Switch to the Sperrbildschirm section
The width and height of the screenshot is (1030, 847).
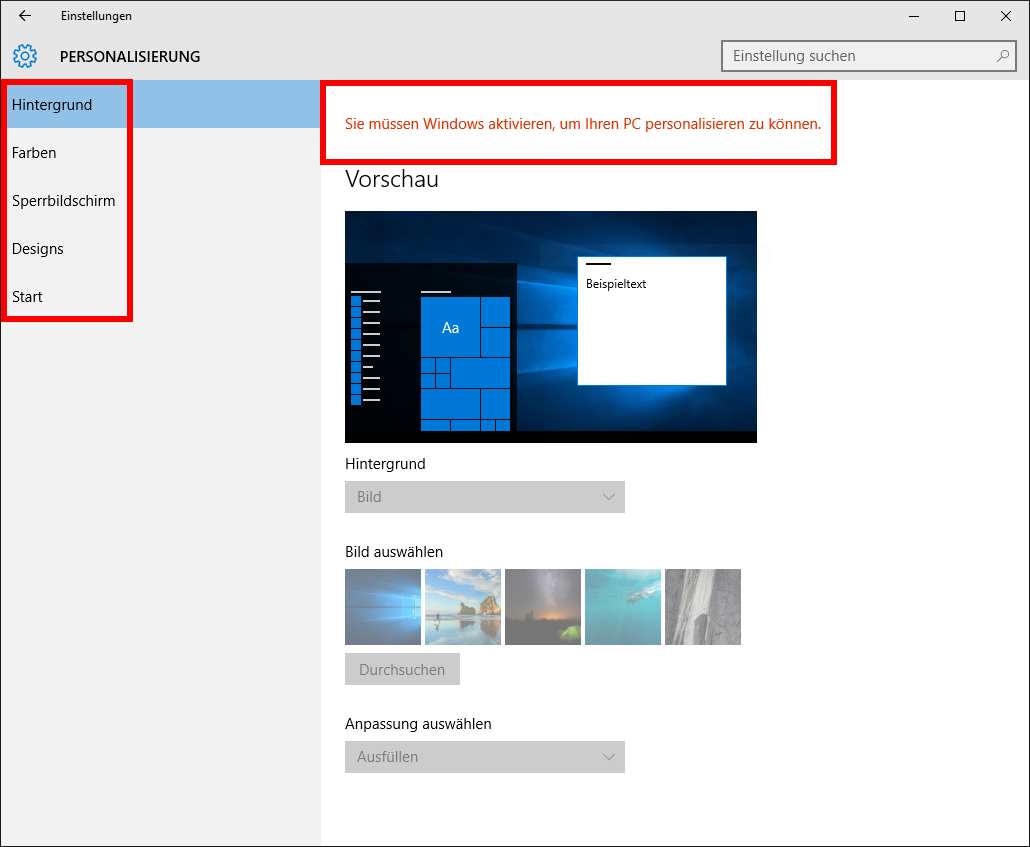[x=160, y=200]
